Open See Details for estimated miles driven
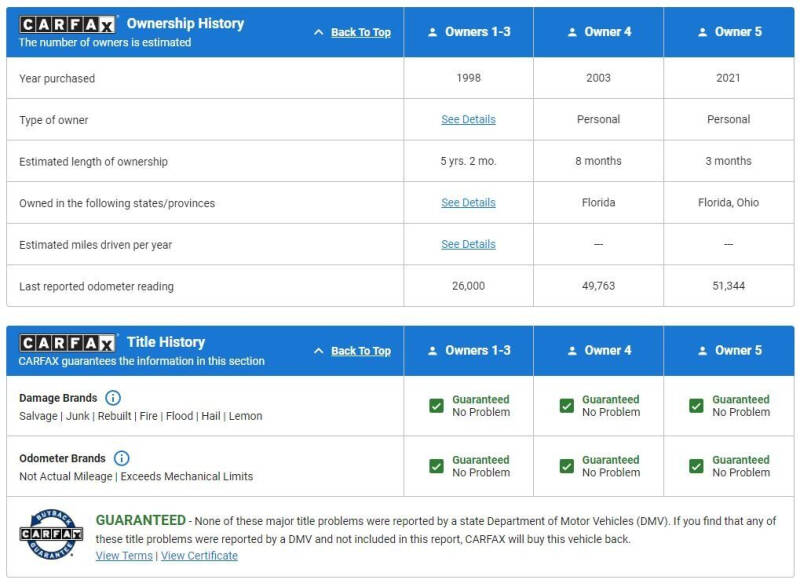The height and width of the screenshot is (587, 800). pos(468,244)
